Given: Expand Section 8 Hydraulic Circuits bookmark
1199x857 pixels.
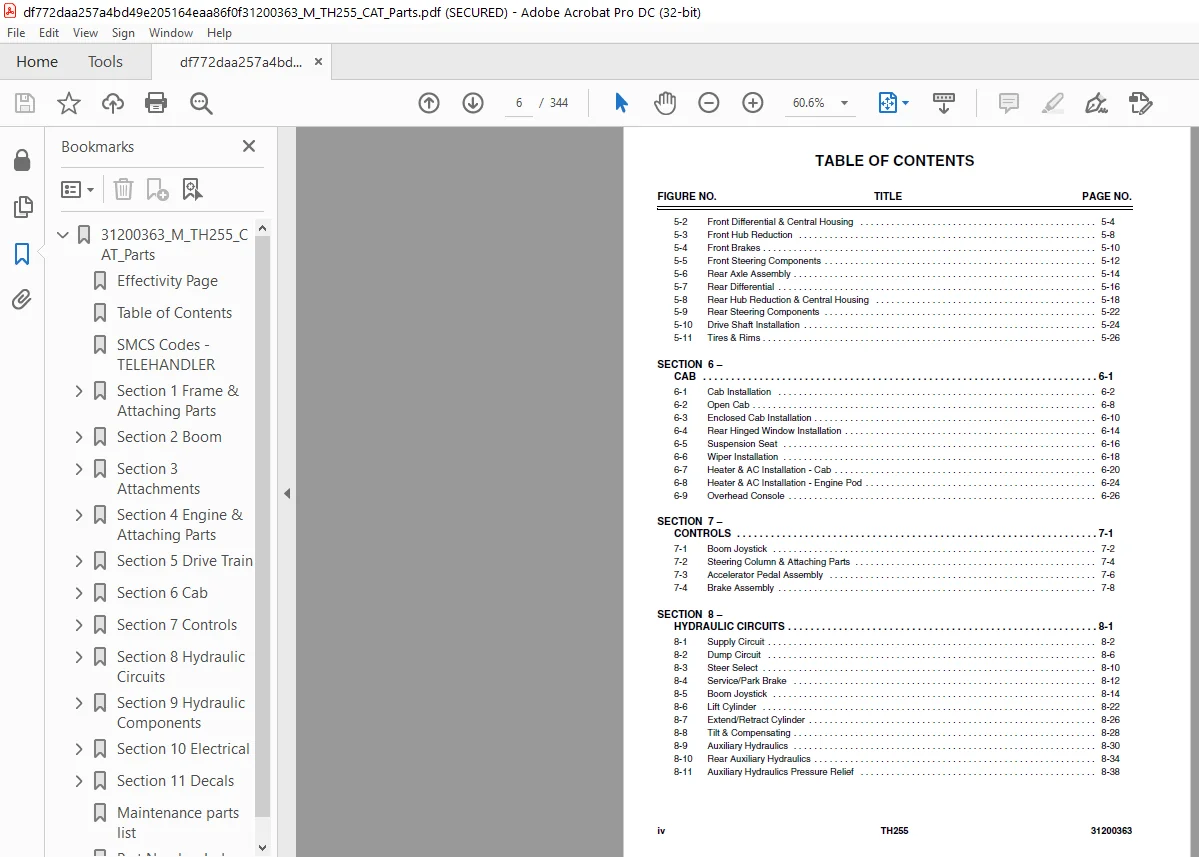Looking at the screenshot, I should [79, 657].
